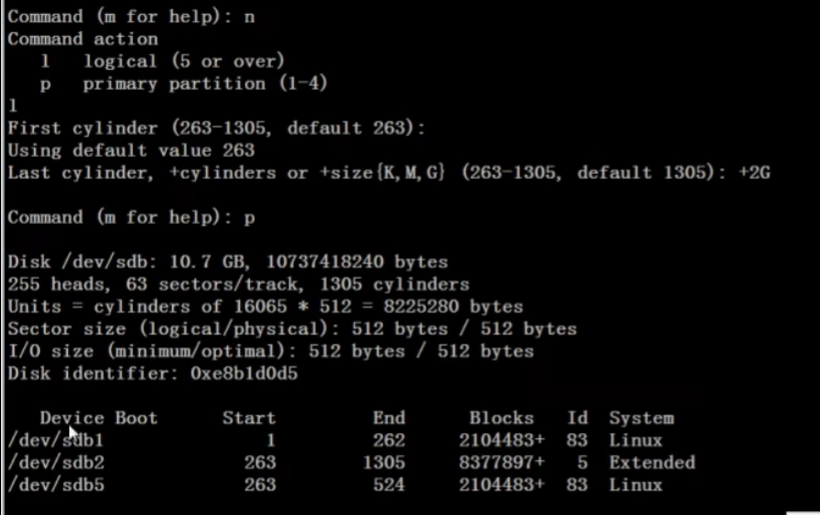Click the Device Boot column header
The image size is (820, 515).
tap(98, 418)
